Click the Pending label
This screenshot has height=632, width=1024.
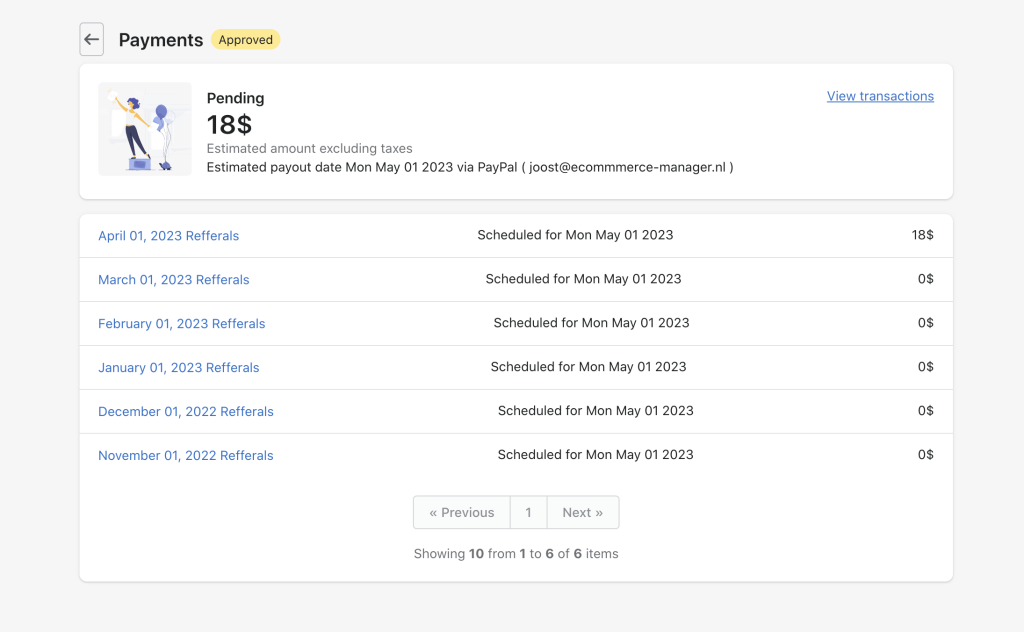point(235,98)
